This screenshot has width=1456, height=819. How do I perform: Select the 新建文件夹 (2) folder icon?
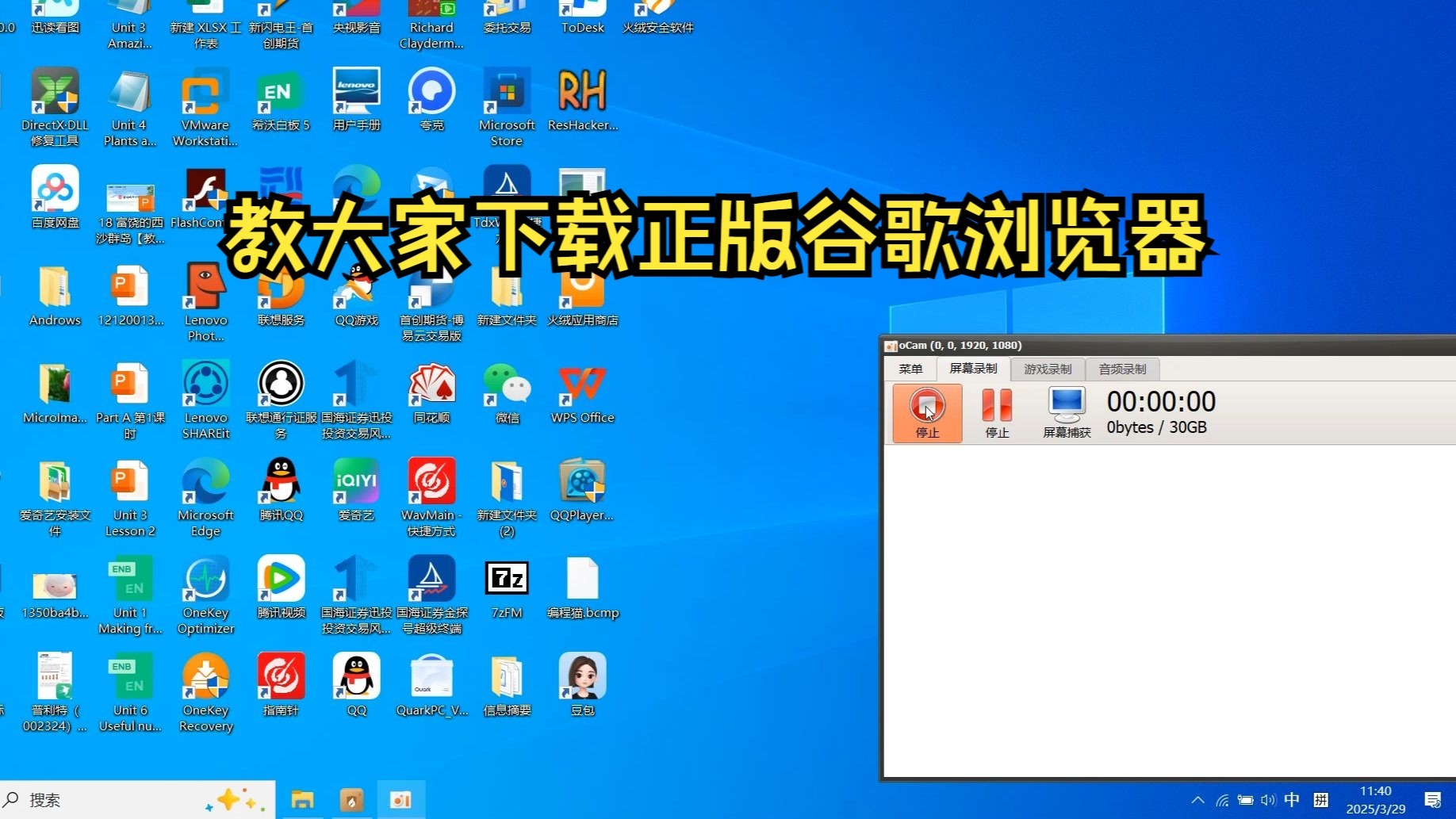(x=507, y=497)
